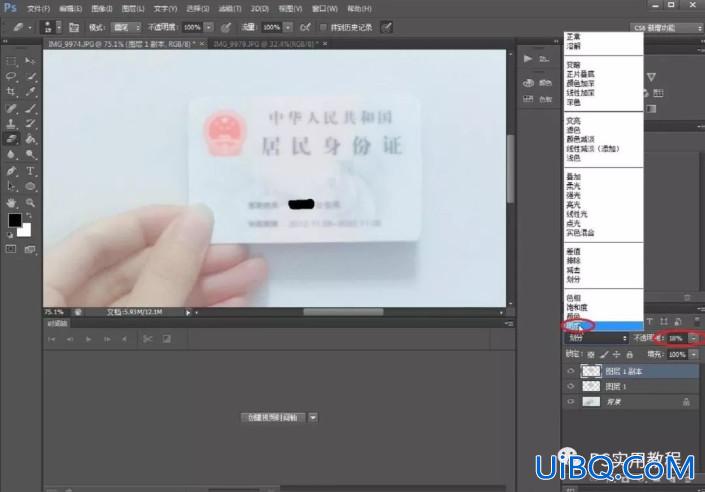Select the Lasso tool
The height and width of the screenshot is (492, 705).
(11, 76)
